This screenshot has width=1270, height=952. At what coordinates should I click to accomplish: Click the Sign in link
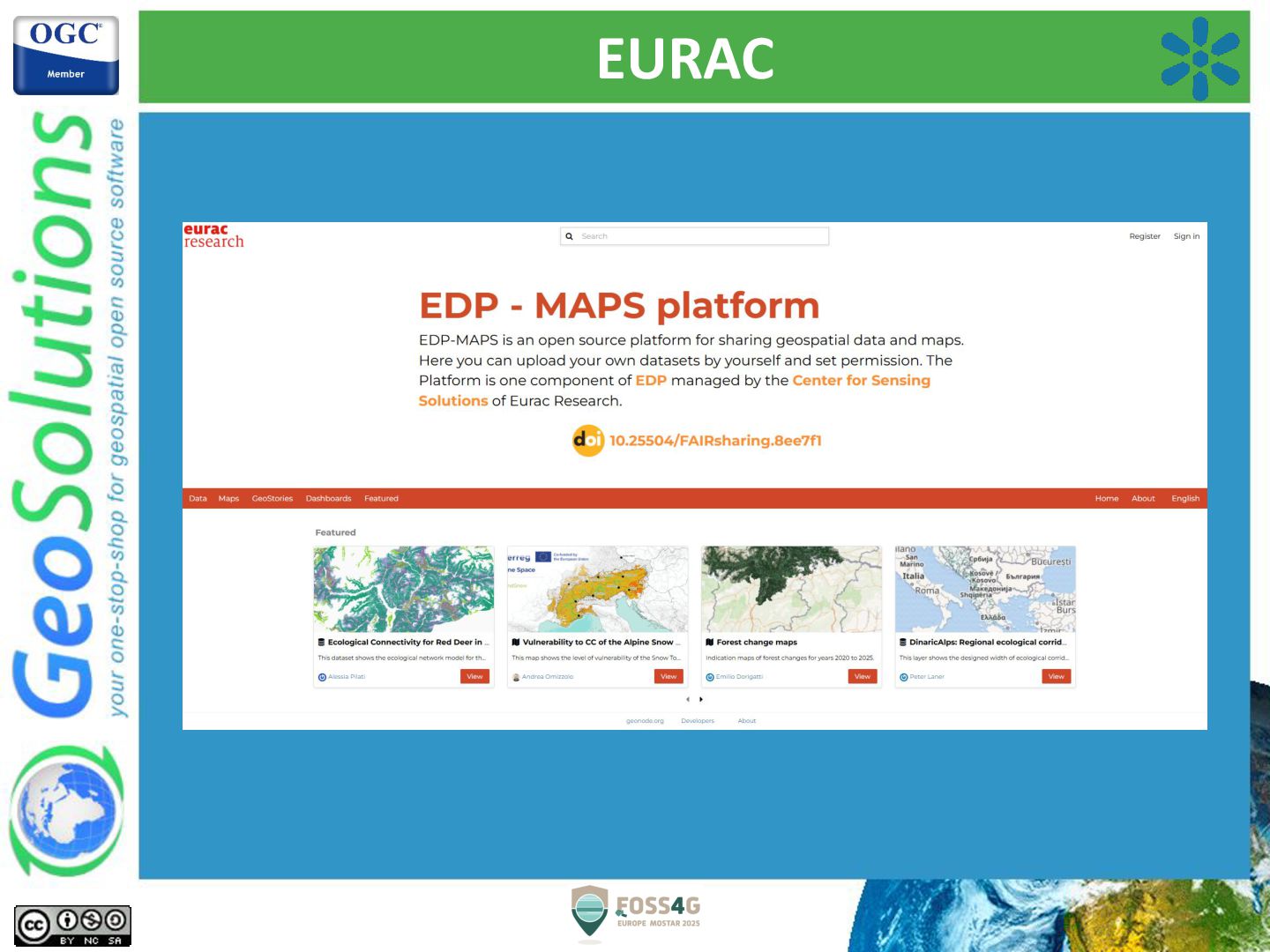1186,236
